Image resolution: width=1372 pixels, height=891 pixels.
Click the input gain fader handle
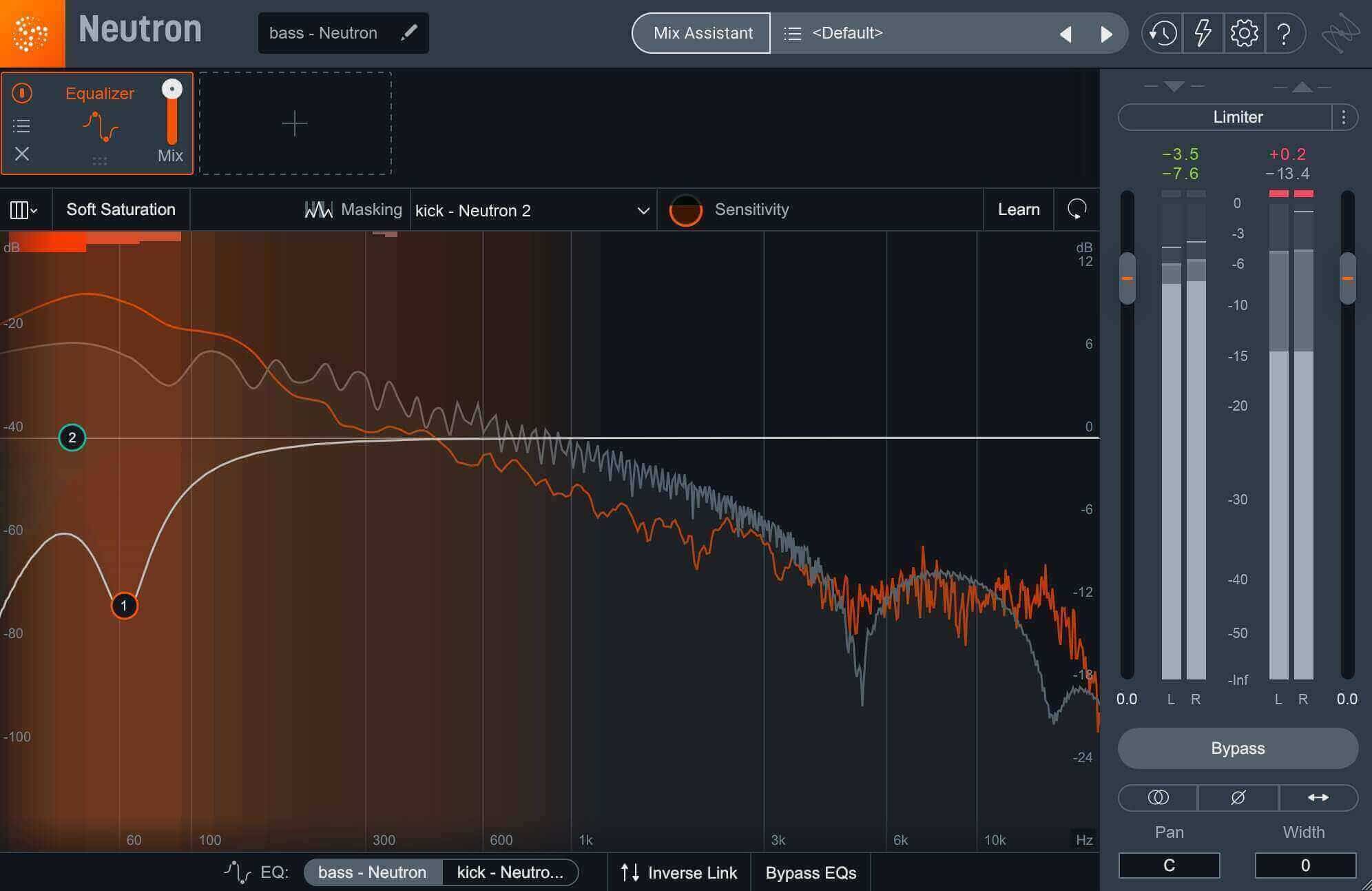click(x=1127, y=278)
